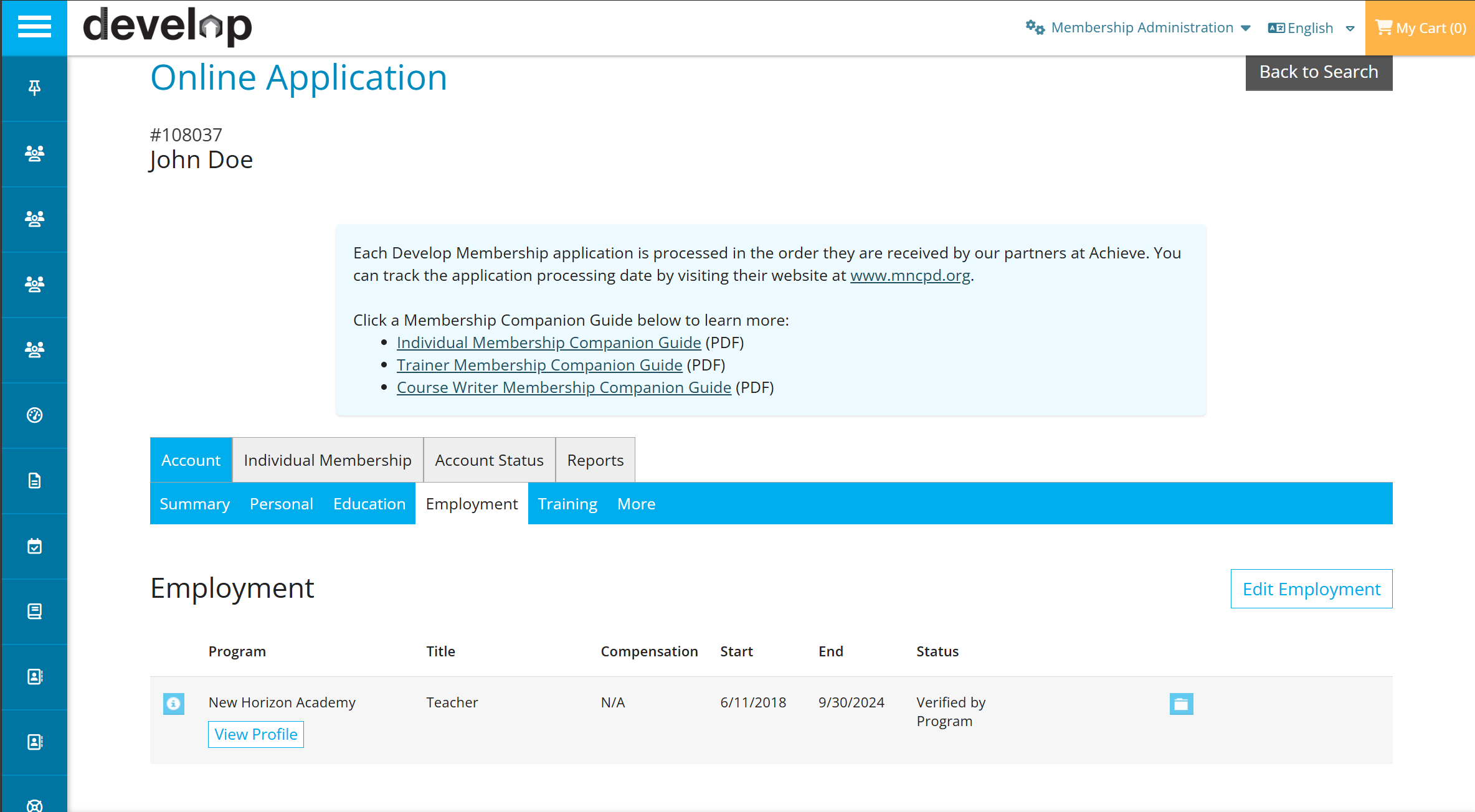This screenshot has width=1475, height=812.
Task: Click Edit Employment button
Action: pos(1311,588)
